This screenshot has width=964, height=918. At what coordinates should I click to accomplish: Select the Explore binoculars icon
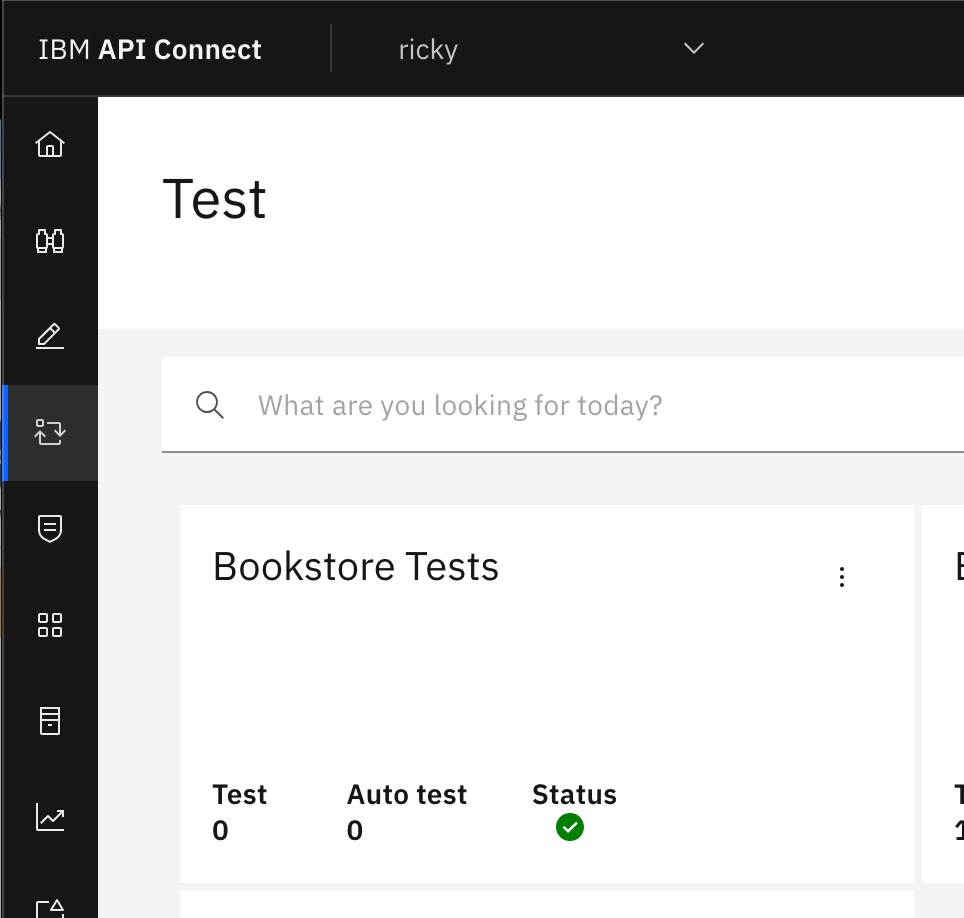point(50,240)
